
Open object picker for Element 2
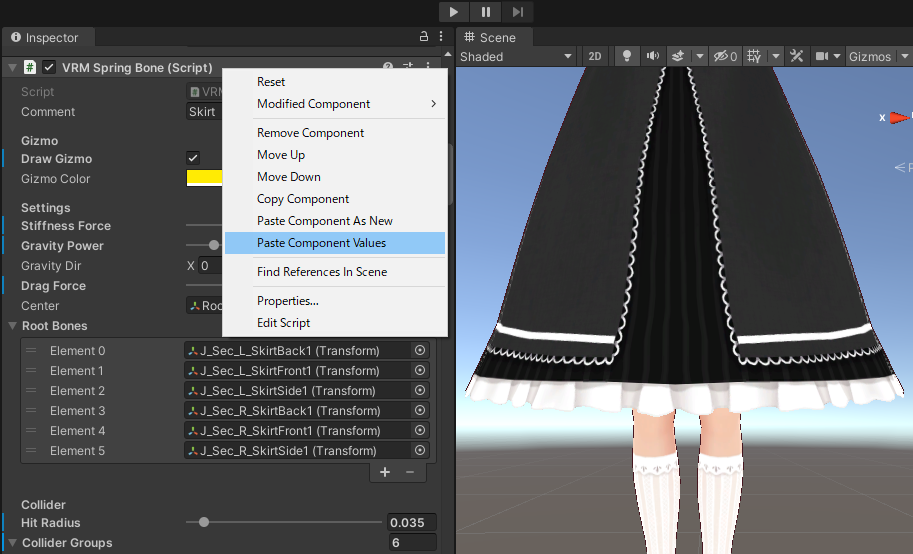click(420, 390)
